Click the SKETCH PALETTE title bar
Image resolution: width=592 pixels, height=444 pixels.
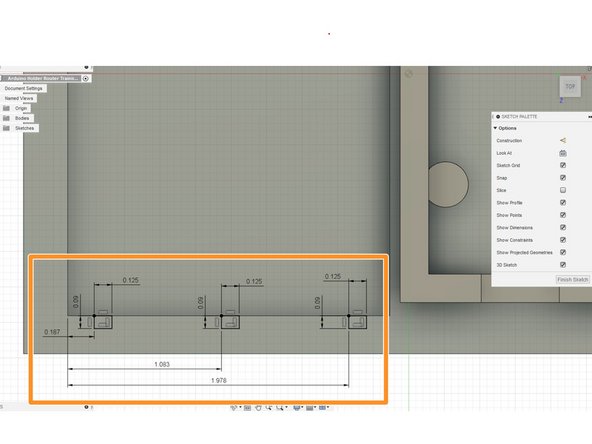click(542, 117)
